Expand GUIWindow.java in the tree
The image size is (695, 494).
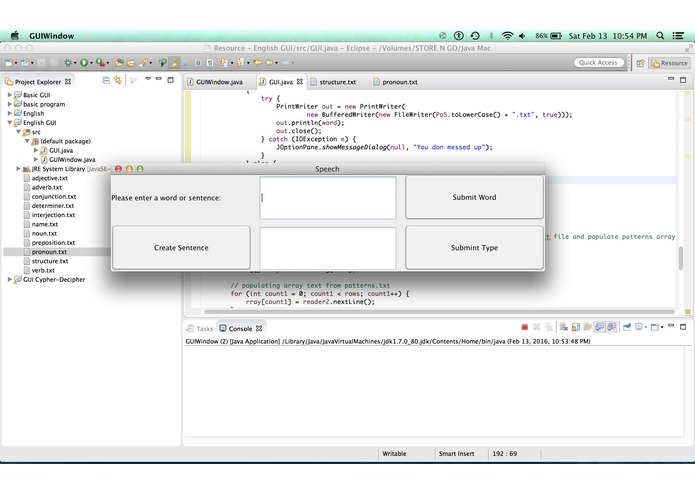coord(36,159)
